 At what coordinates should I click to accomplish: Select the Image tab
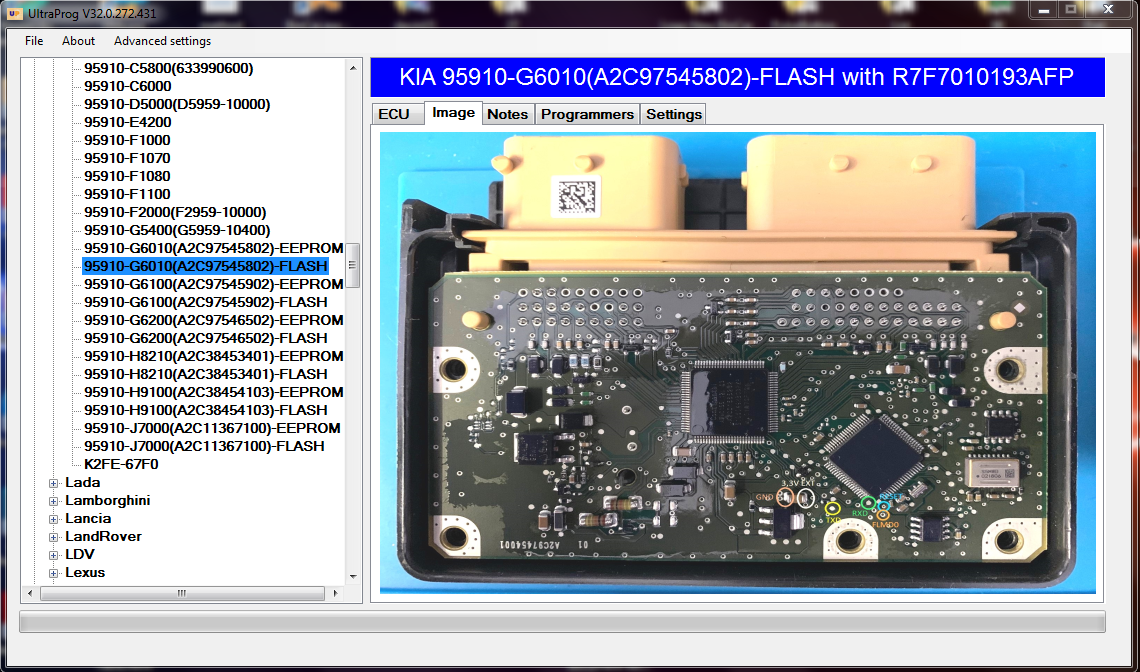tap(453, 113)
